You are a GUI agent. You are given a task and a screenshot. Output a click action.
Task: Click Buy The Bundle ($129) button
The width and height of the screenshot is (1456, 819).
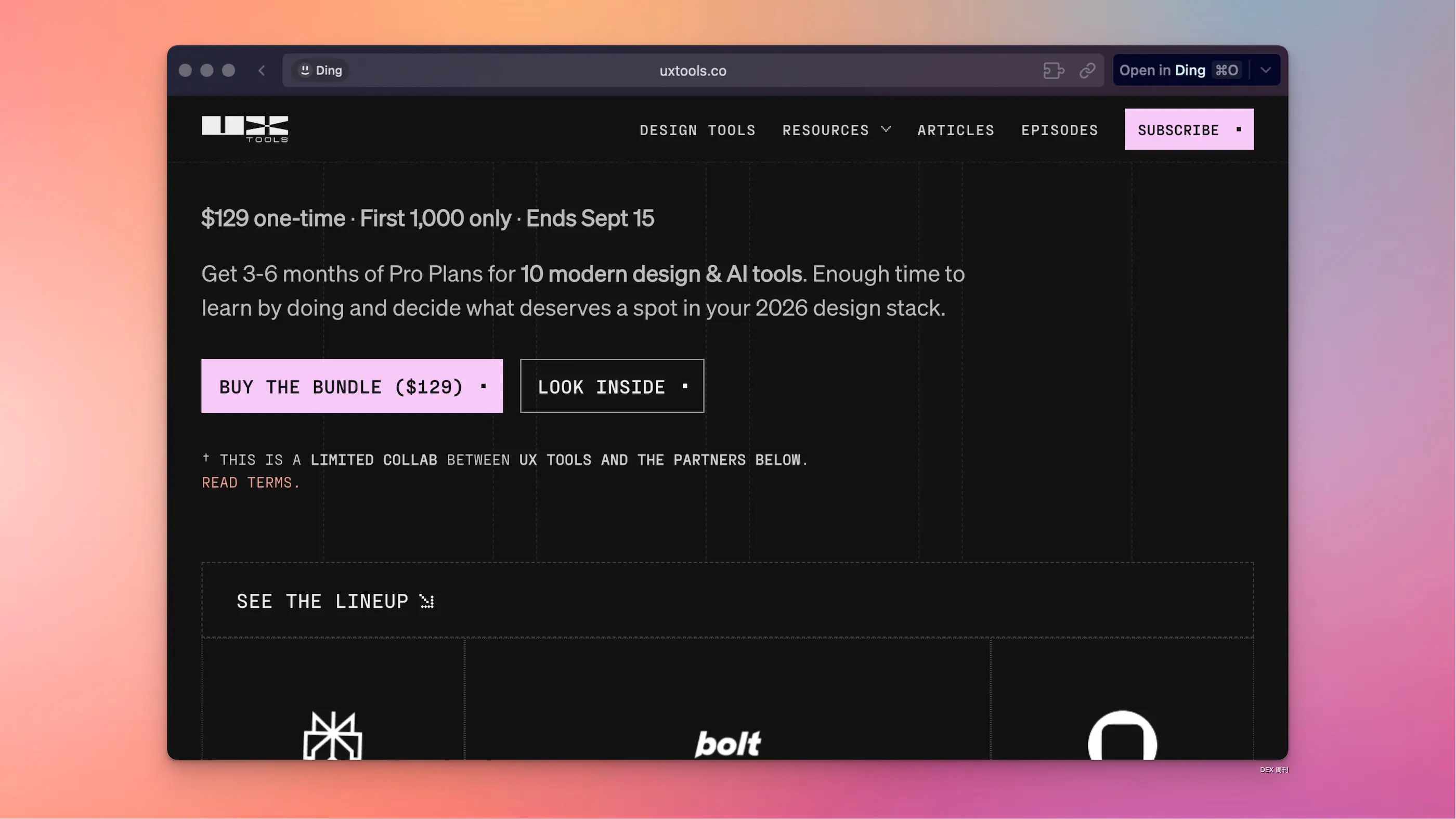(352, 386)
